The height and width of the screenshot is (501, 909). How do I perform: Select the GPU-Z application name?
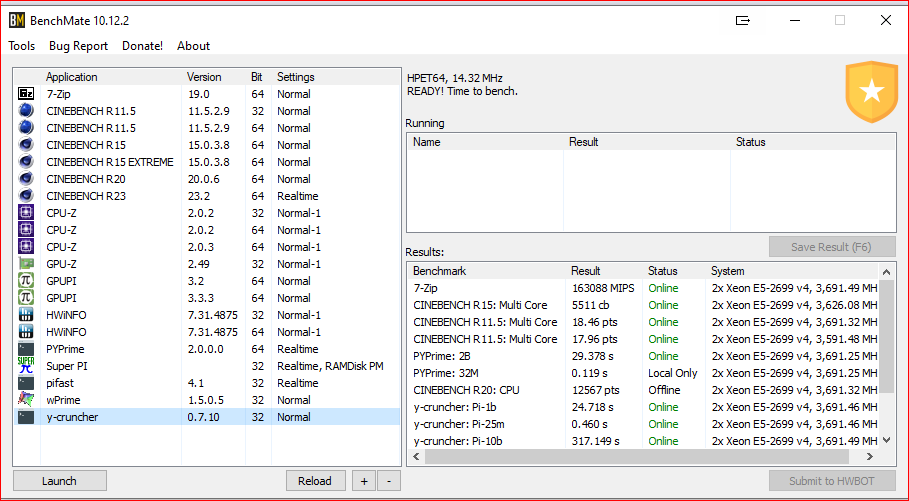pos(61,264)
